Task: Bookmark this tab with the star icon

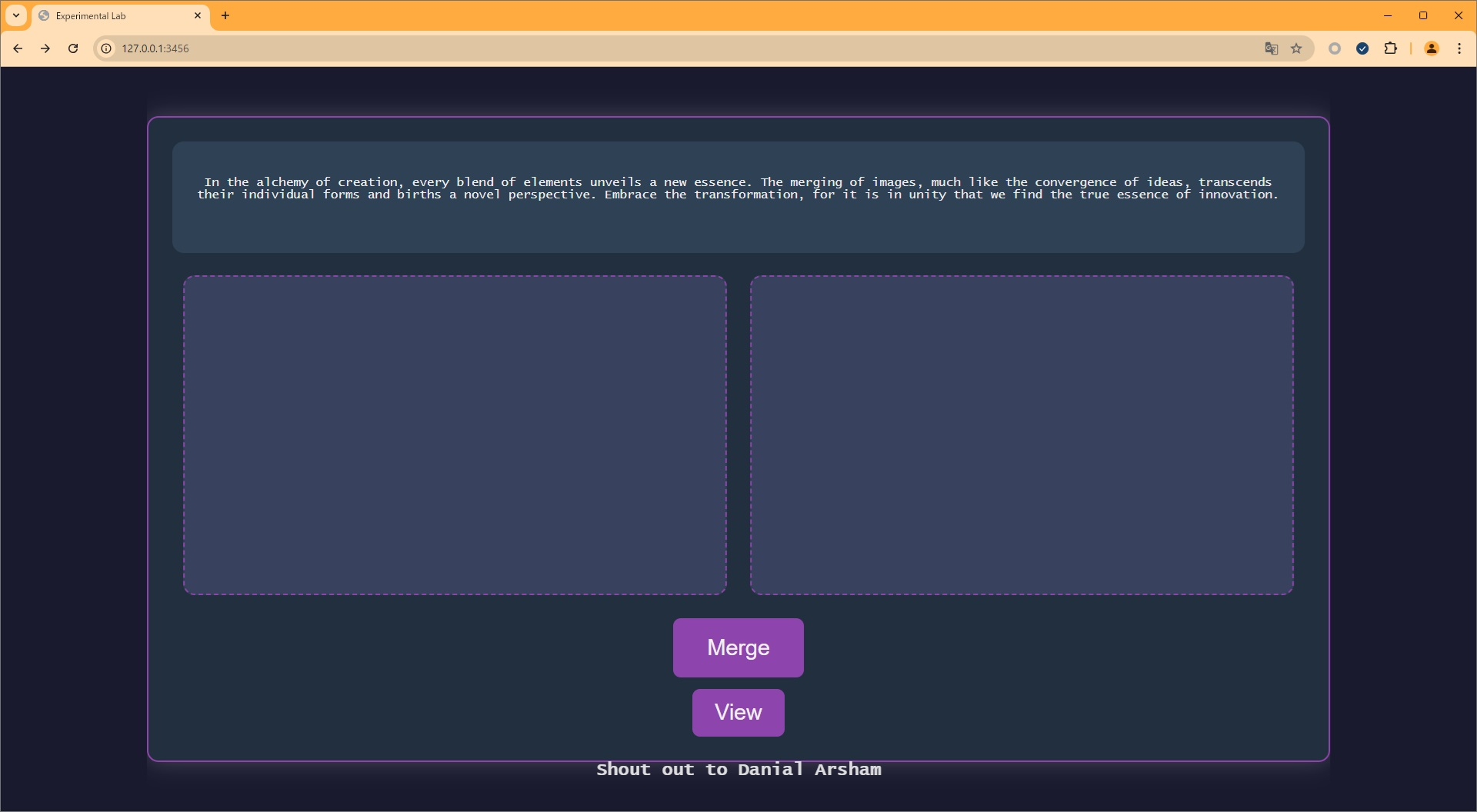Action: (x=1296, y=48)
